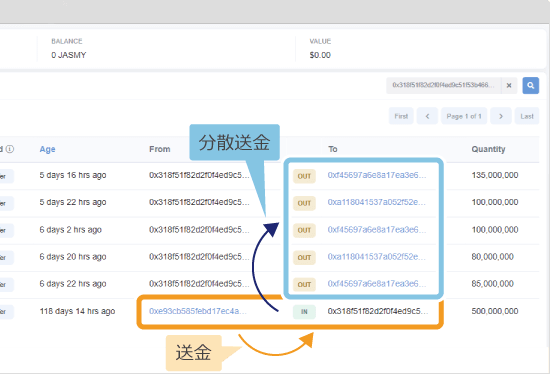The width and height of the screenshot is (550, 374).
Task: Go to the First page
Action: pyautogui.click(x=401, y=116)
